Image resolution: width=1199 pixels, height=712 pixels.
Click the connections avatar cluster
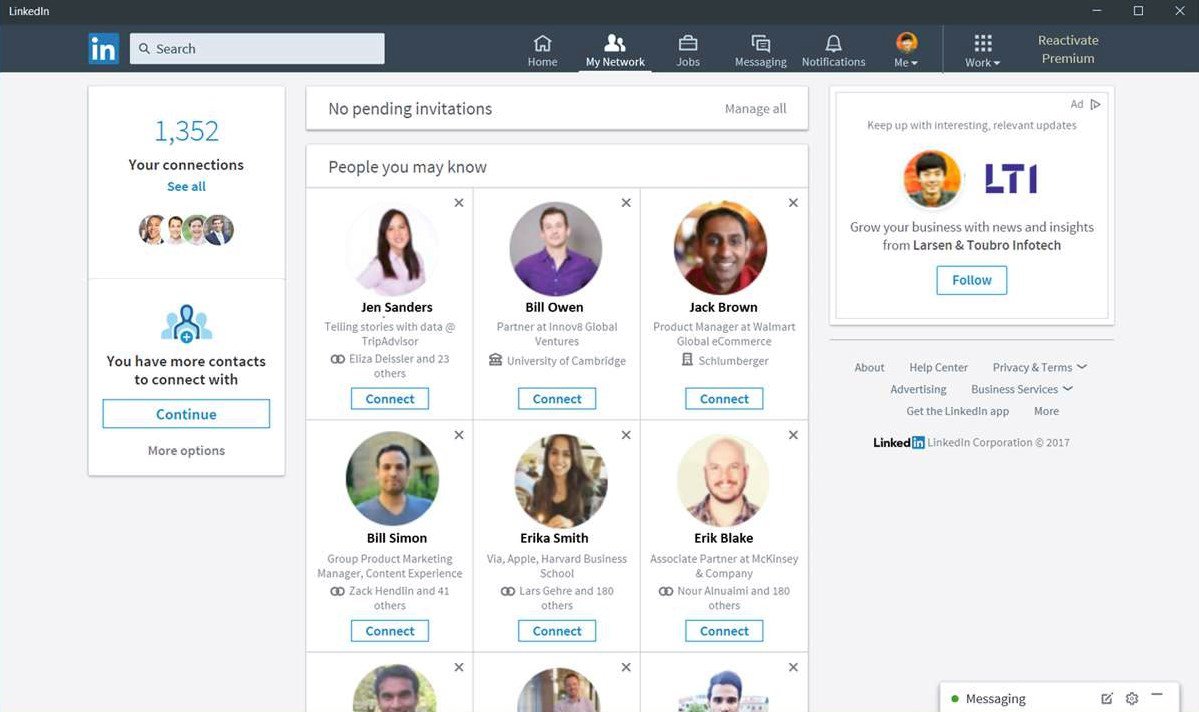pos(186,229)
